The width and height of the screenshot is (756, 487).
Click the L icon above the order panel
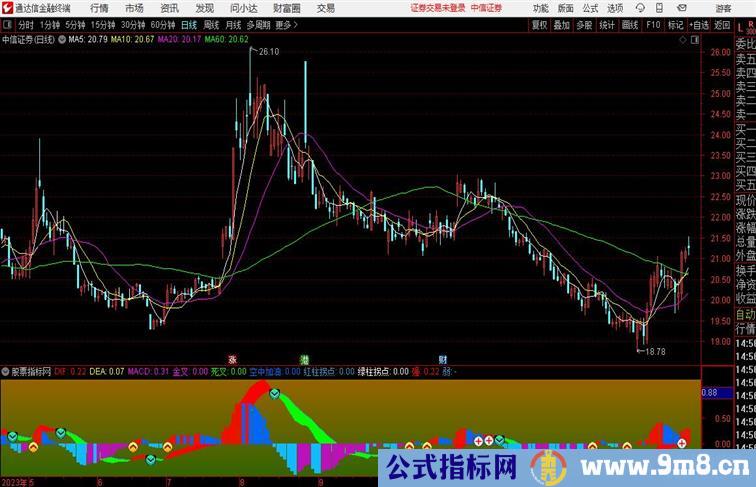pyautogui.click(x=740, y=27)
